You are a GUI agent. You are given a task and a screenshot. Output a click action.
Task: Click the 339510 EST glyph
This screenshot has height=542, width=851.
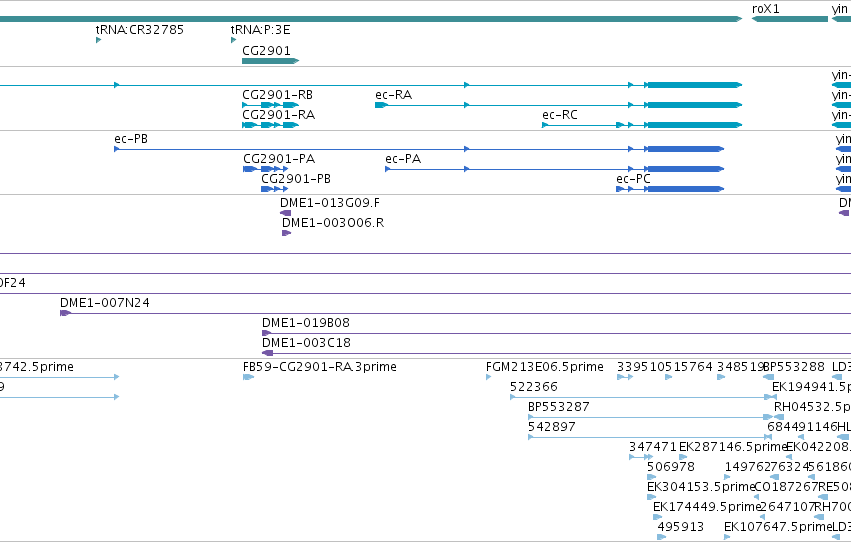[x=625, y=377]
